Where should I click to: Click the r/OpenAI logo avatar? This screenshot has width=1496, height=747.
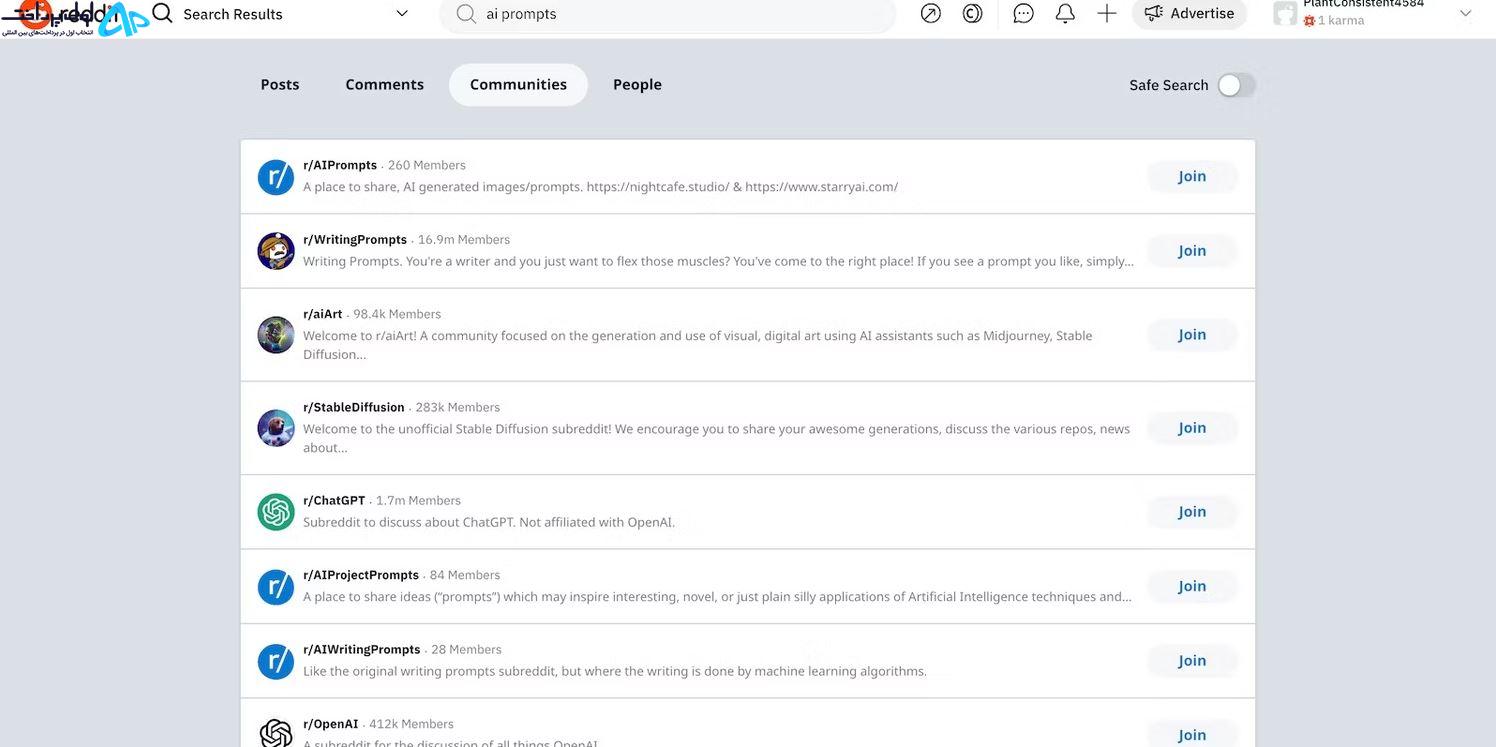pyautogui.click(x=276, y=734)
